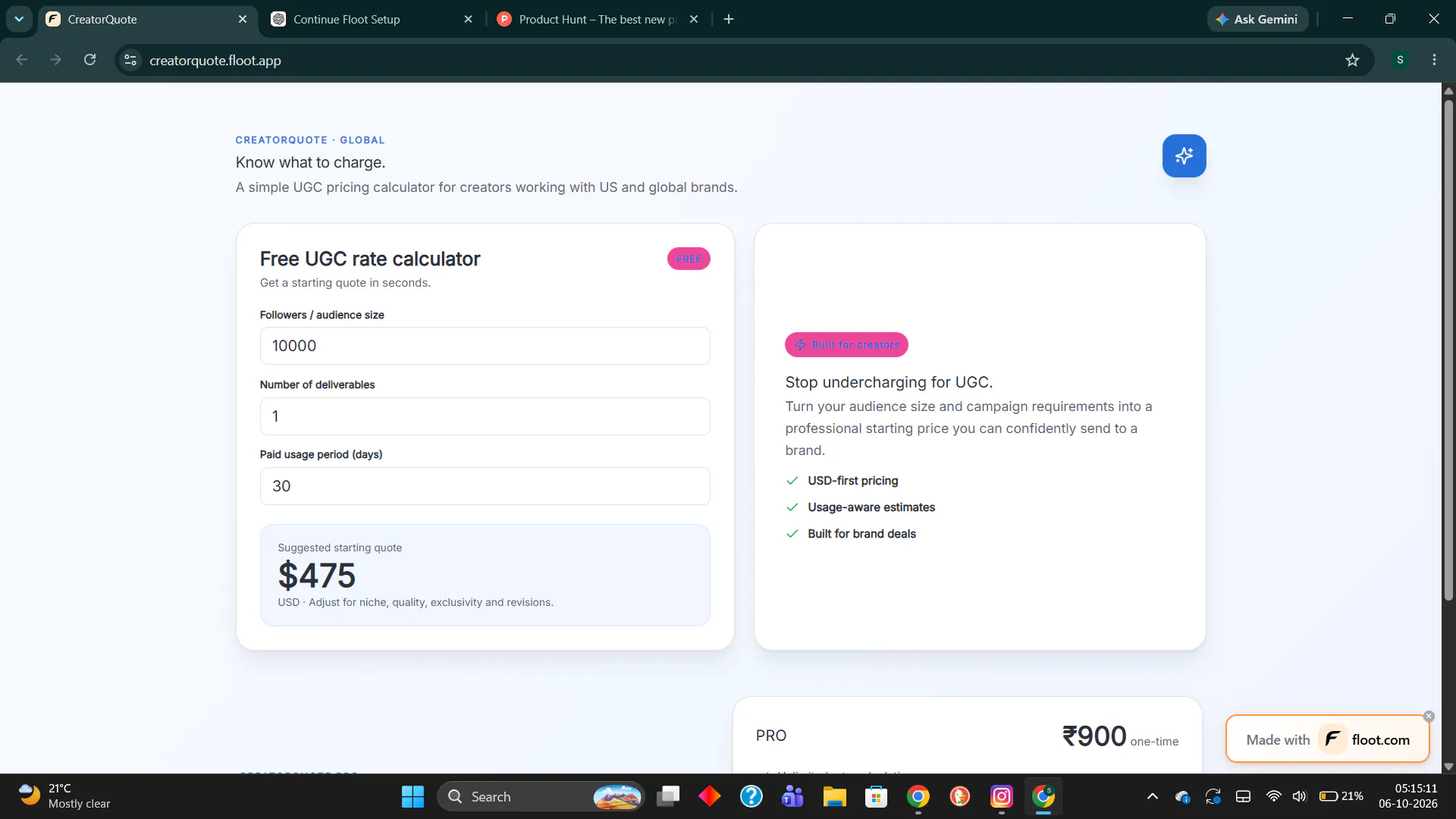This screenshot has height=819, width=1456.
Task: Open a new tab with the plus icon
Action: point(729,19)
